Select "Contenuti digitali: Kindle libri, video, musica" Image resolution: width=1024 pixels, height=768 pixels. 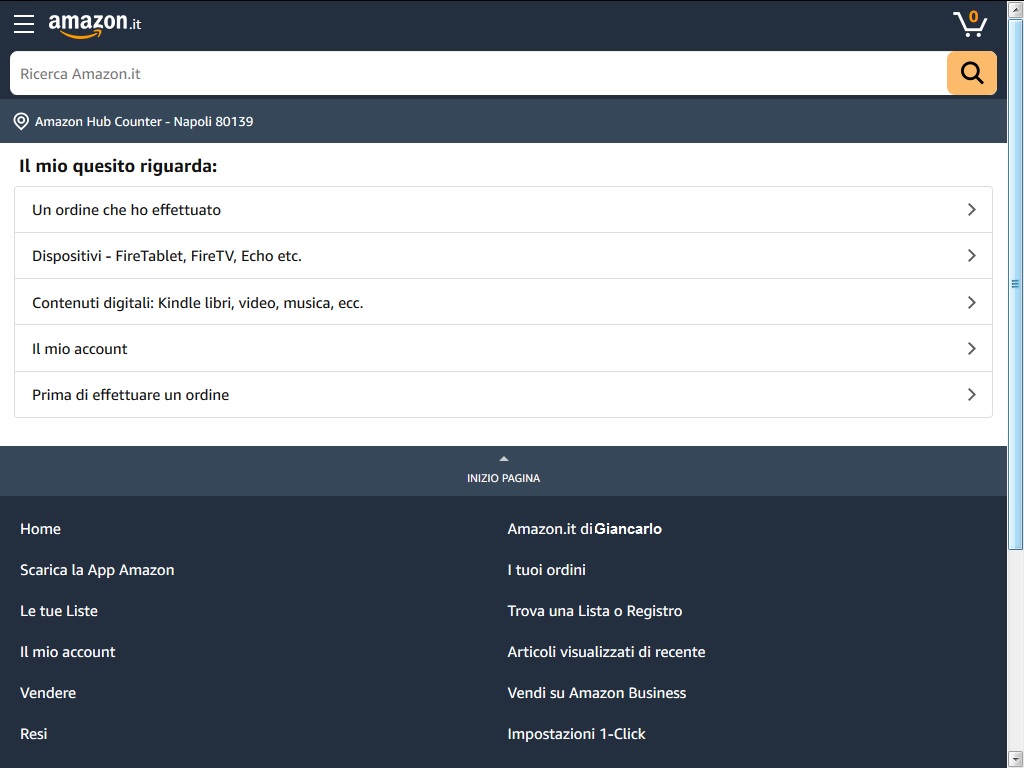pyautogui.click(x=504, y=302)
